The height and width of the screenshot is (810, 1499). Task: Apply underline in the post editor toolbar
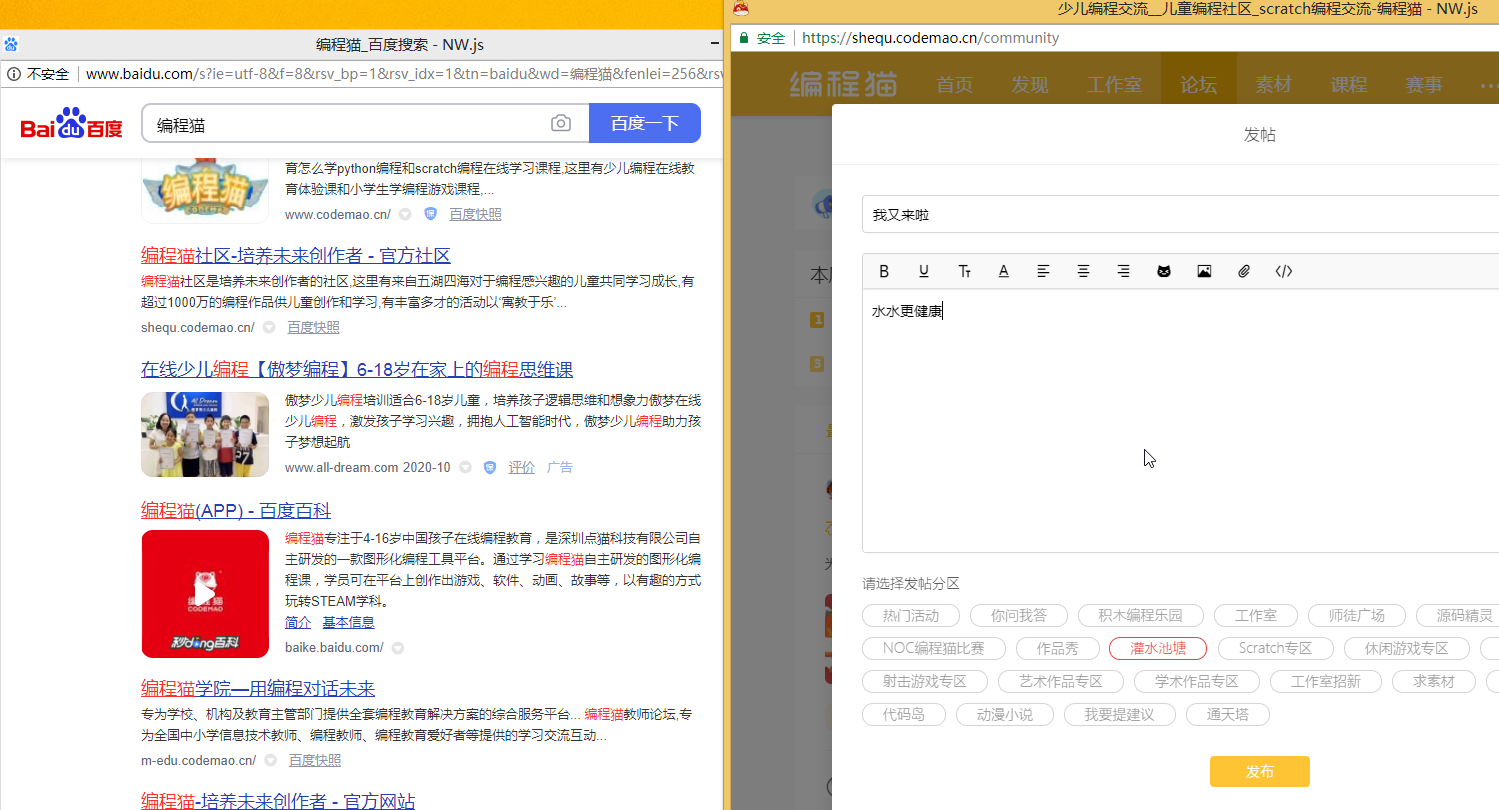[924, 271]
